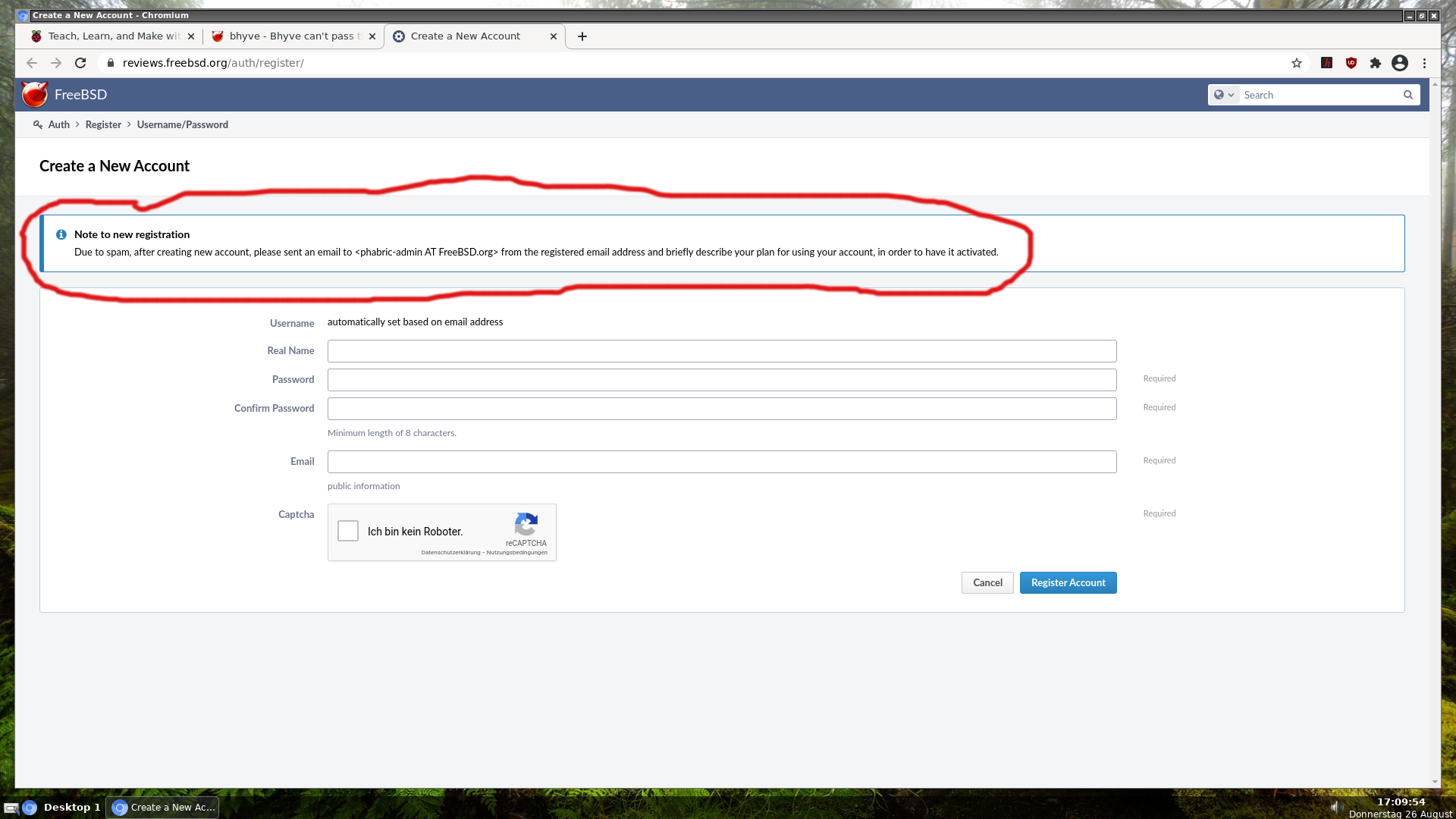Open the uBlock Origin extension icon
Viewport: 1456px width, 819px height.
click(1351, 63)
